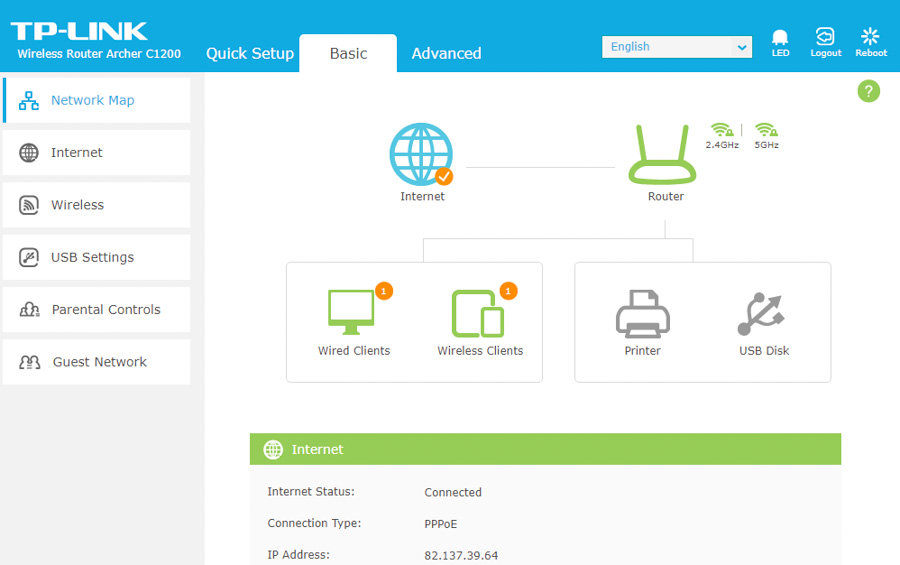Image resolution: width=900 pixels, height=565 pixels.
Task: Click the Internet sidebar globe icon
Action: click(29, 153)
